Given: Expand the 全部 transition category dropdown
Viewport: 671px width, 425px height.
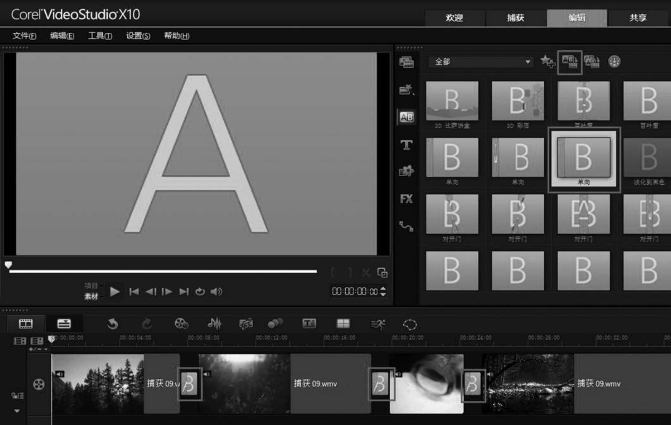Looking at the screenshot, I should pos(528,62).
